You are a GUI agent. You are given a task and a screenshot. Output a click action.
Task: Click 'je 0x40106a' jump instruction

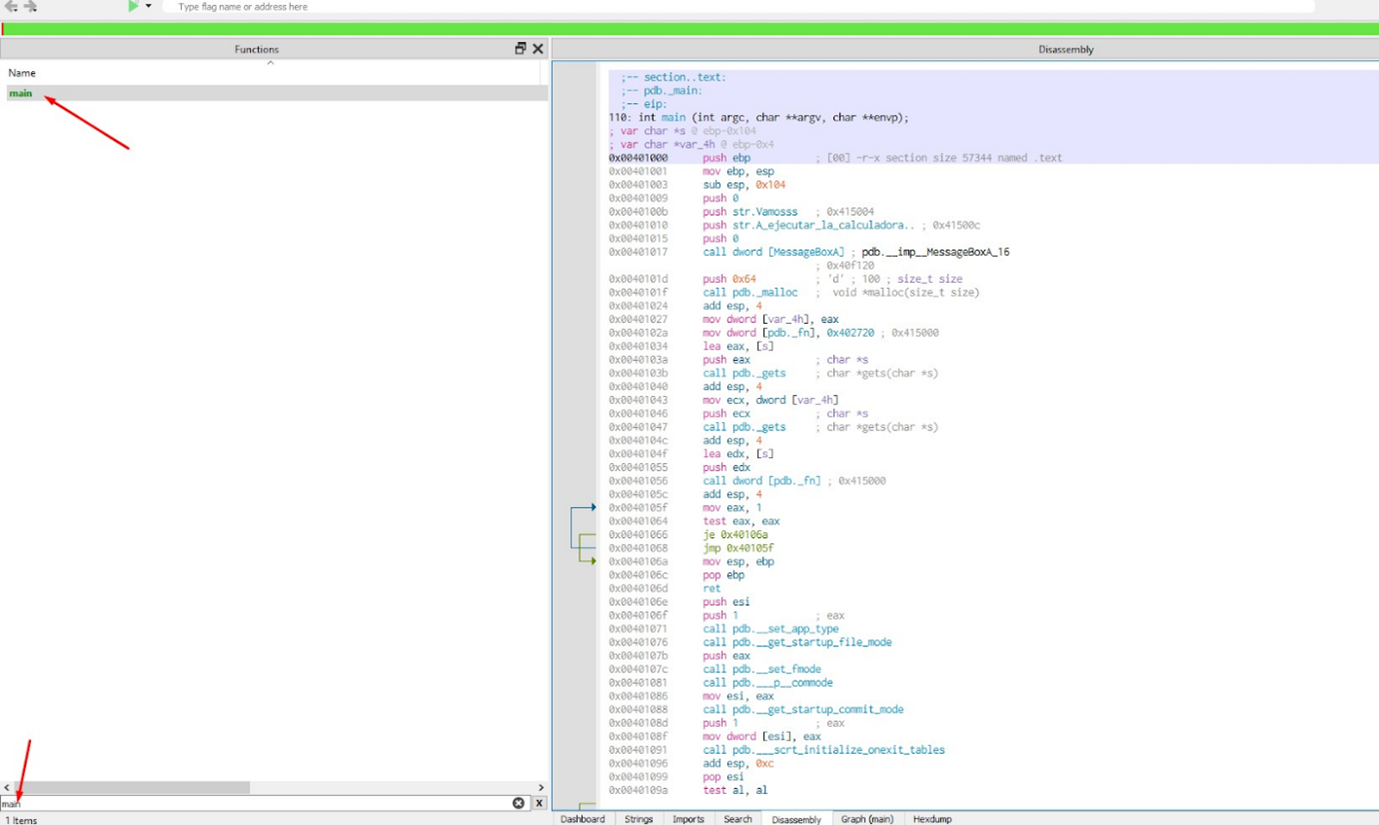click(x=735, y=535)
